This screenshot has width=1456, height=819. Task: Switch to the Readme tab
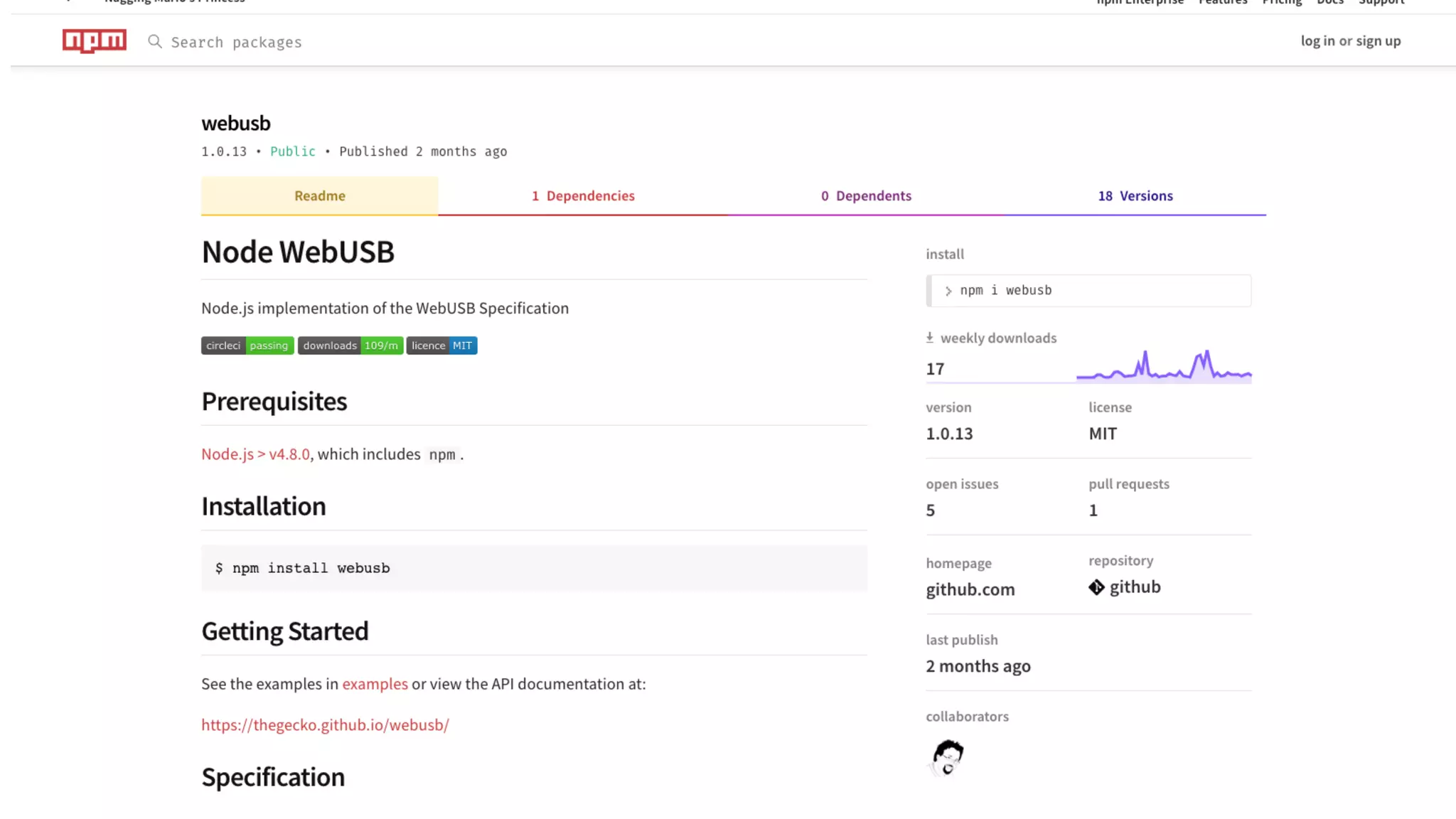click(319, 196)
